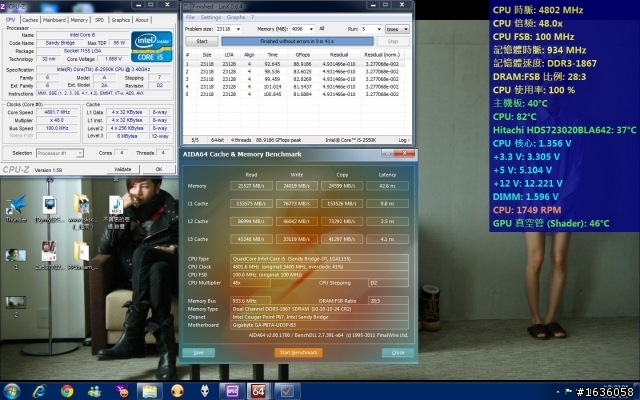Open the PPStream folder on desktop
Image resolution: width=640 pixels, height=400 pixels.
pyautogui.click(x=82, y=255)
